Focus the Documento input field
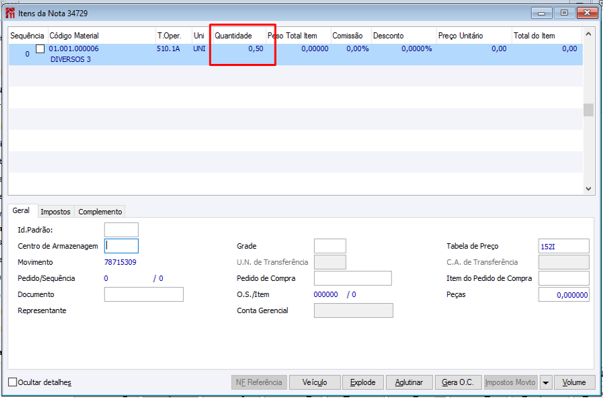The height and width of the screenshot is (398, 603). (144, 294)
